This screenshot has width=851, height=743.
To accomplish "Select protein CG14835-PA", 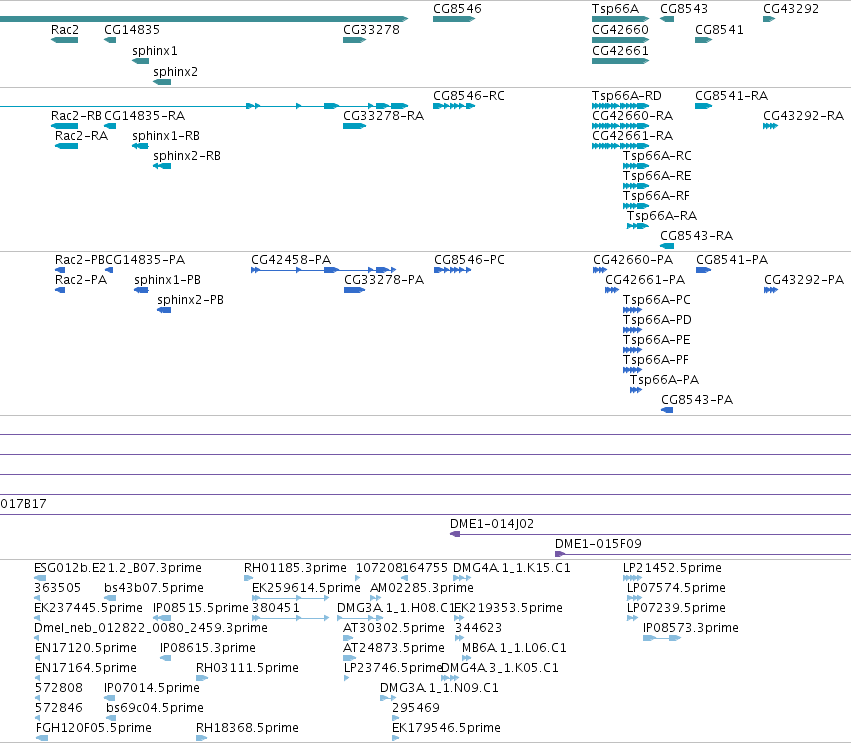I will (109, 270).
